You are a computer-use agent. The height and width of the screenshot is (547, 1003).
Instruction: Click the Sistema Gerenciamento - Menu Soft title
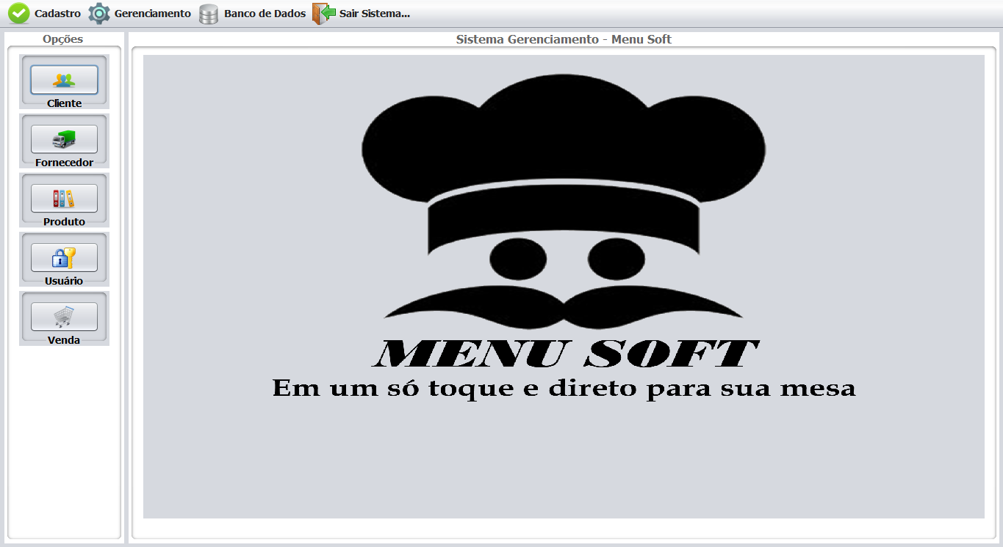(x=564, y=39)
